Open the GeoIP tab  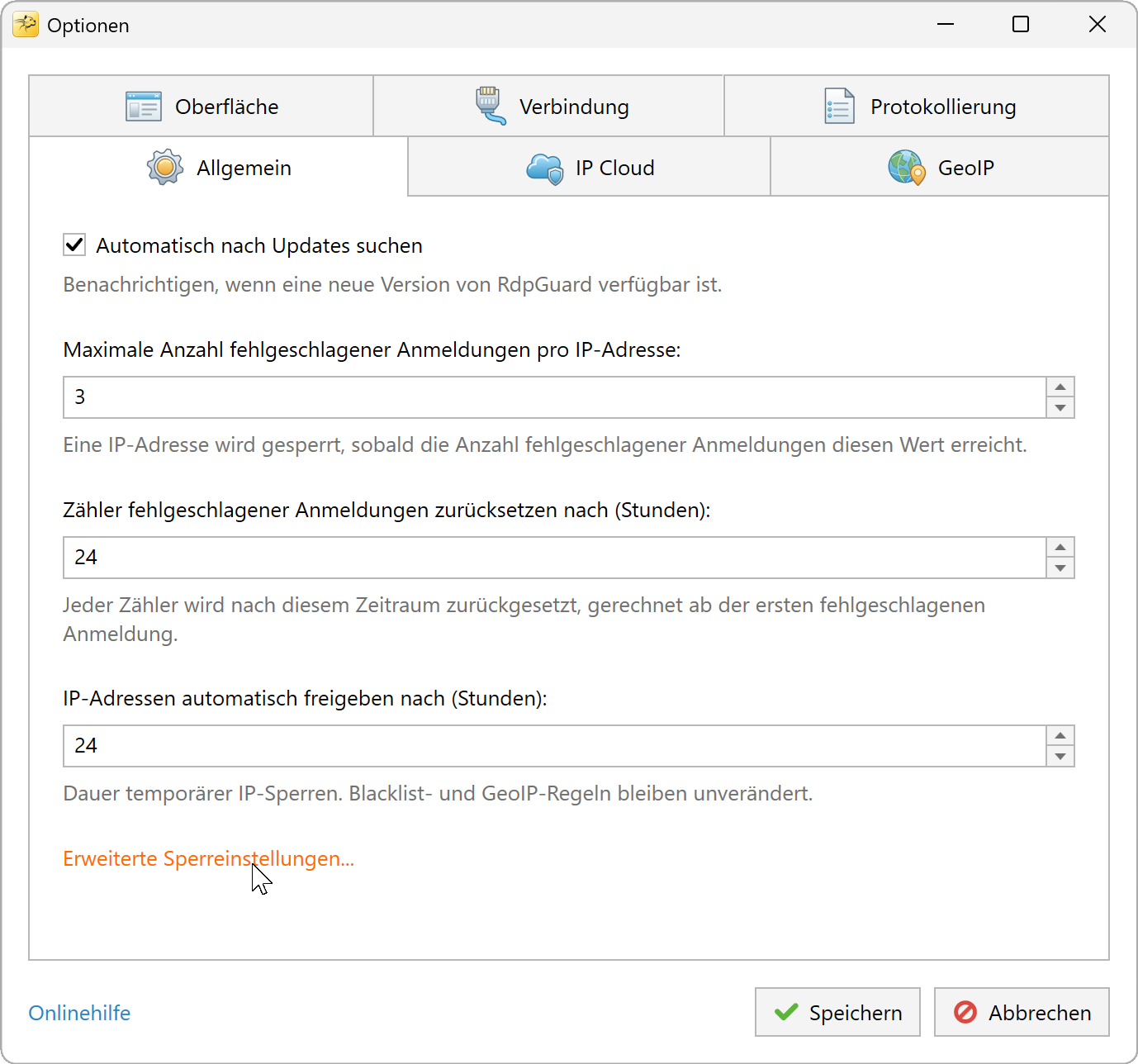[x=940, y=168]
